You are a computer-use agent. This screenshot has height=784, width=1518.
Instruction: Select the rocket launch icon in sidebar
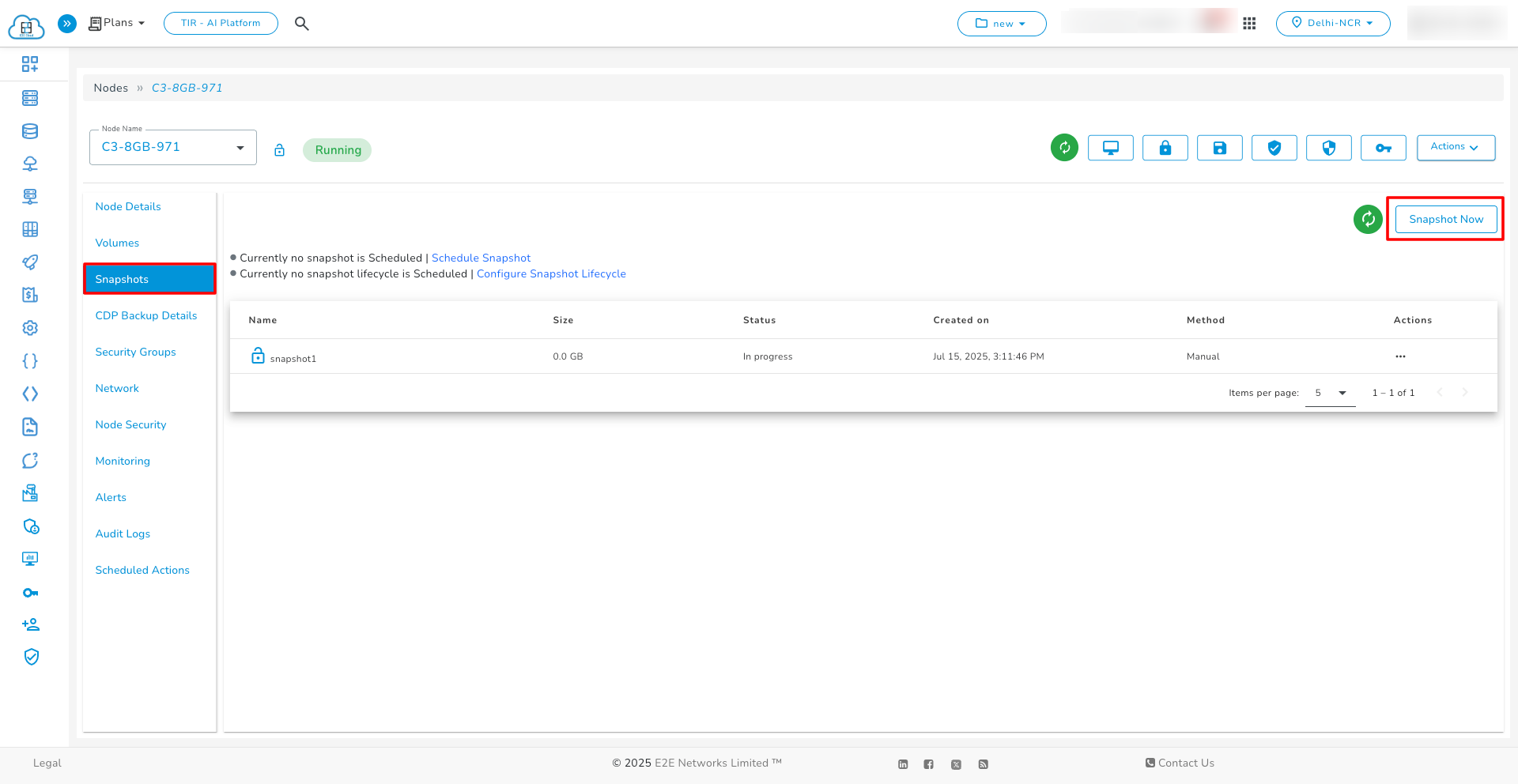30,262
